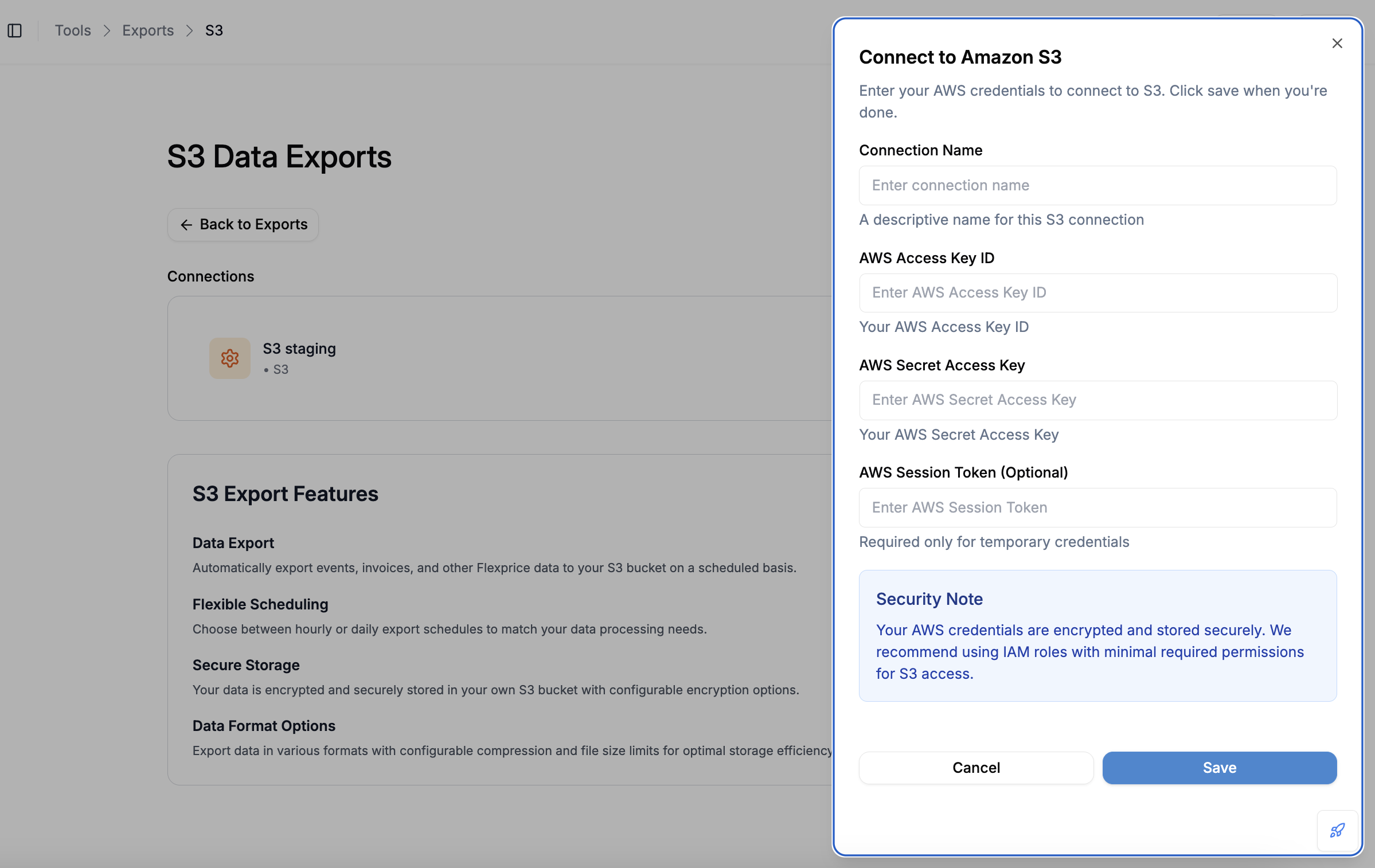Screen dimensions: 1375x868
Task: Go to the Exports breadcrumb
Action: pos(148,30)
